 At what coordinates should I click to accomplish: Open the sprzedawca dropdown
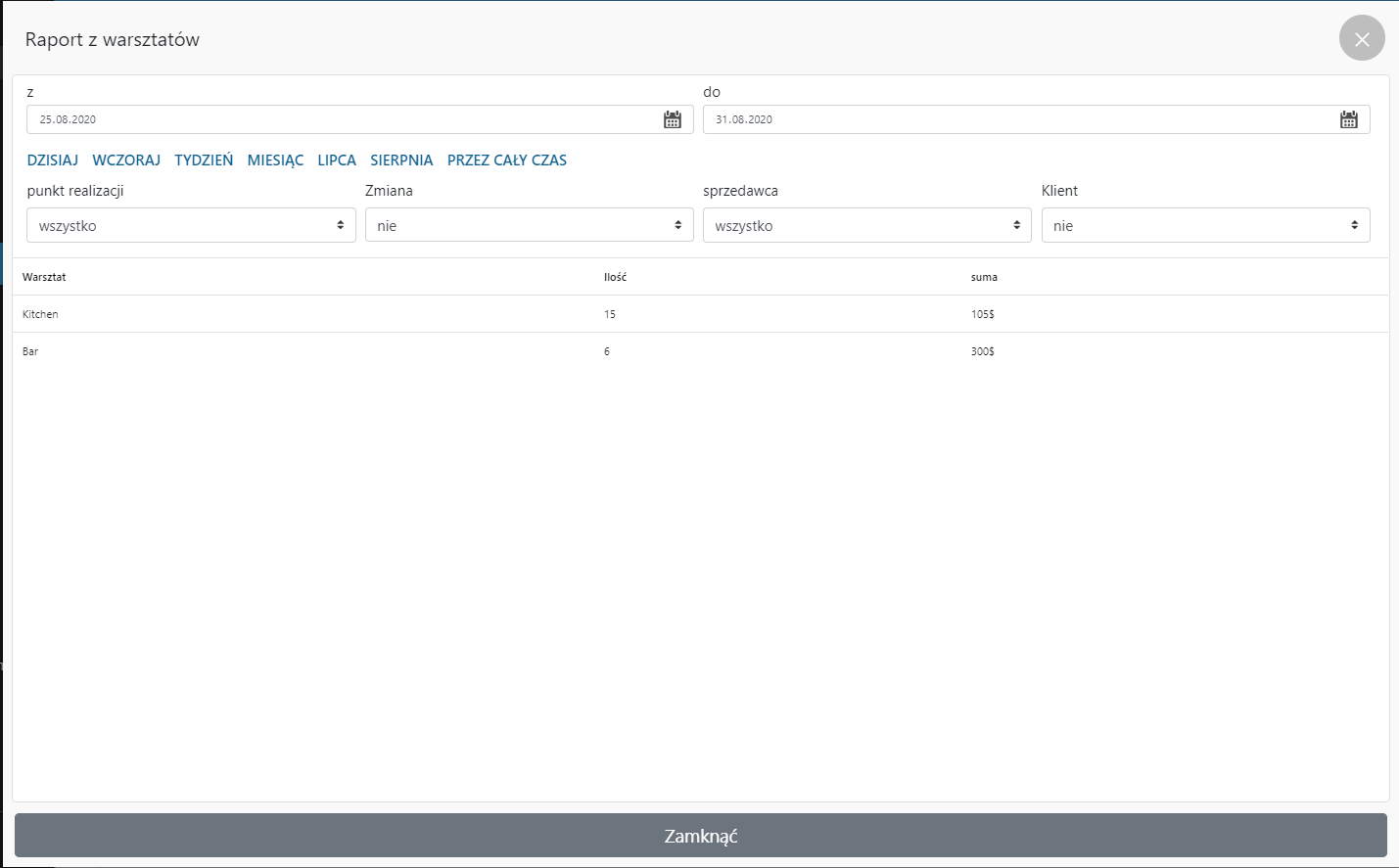coord(866,225)
